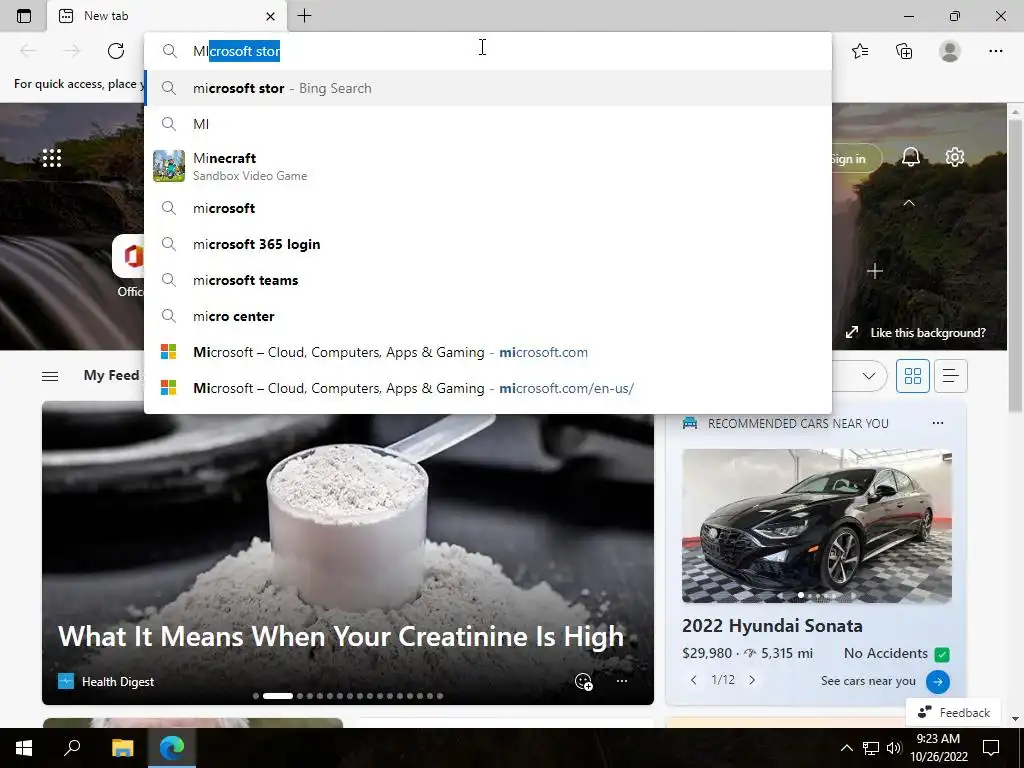
Task: Open the network tray icon
Action: tap(871, 748)
